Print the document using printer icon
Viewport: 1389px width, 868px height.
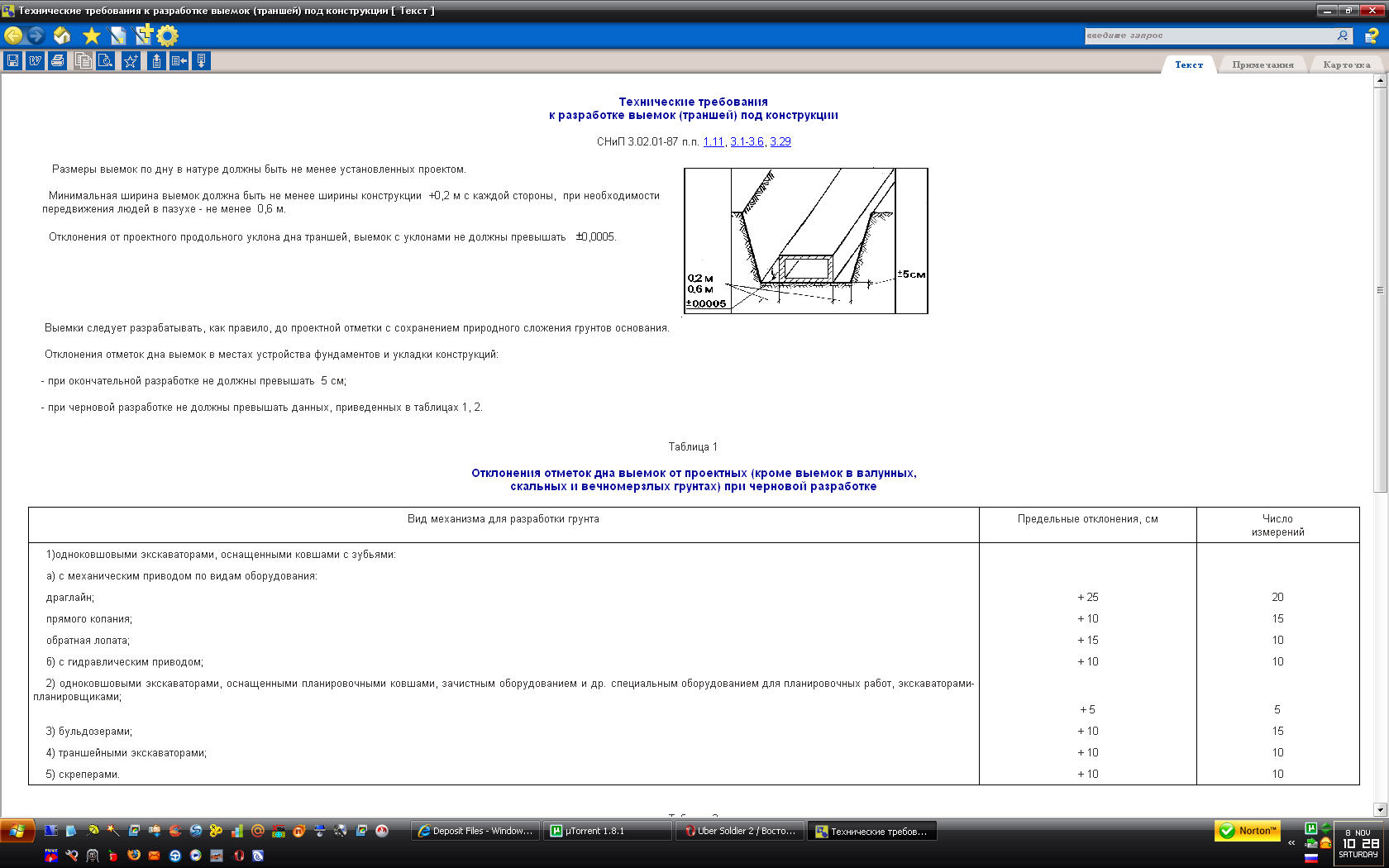click(57, 61)
